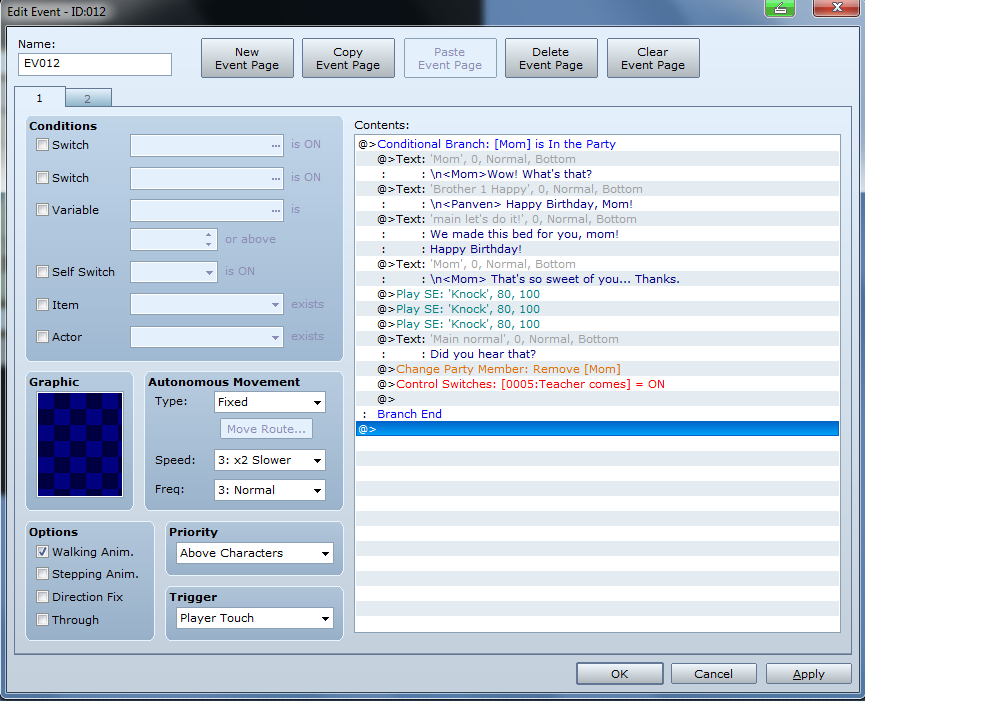Click the blue checkered Graphic preview

tap(80, 444)
